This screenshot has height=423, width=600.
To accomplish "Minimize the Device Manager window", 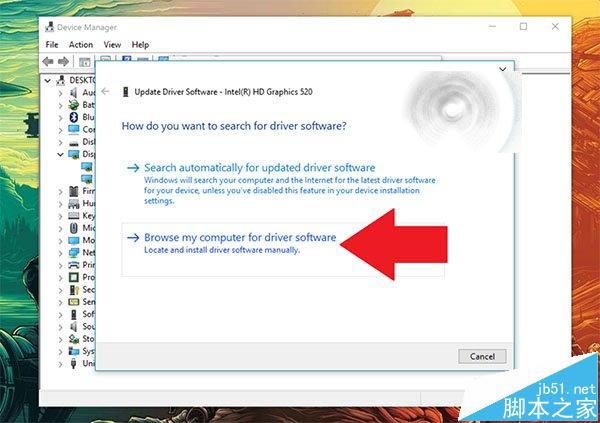I will (x=492, y=27).
